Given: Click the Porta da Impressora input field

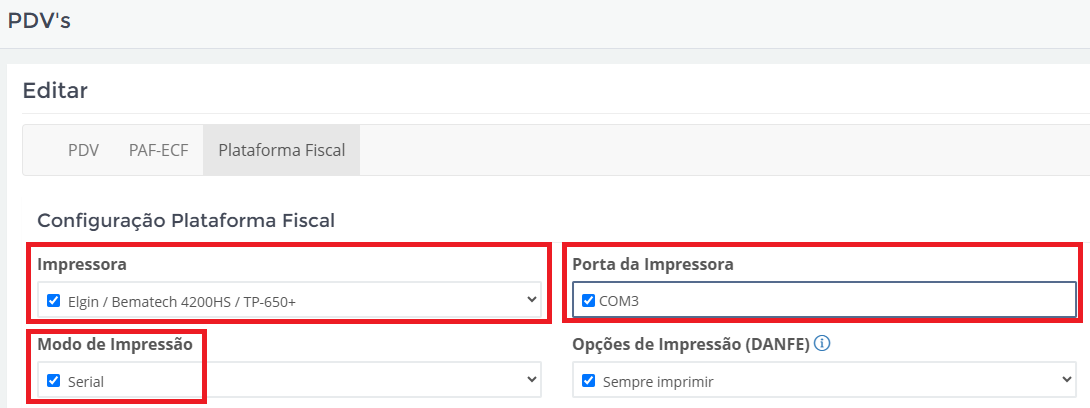Looking at the screenshot, I should point(824,300).
